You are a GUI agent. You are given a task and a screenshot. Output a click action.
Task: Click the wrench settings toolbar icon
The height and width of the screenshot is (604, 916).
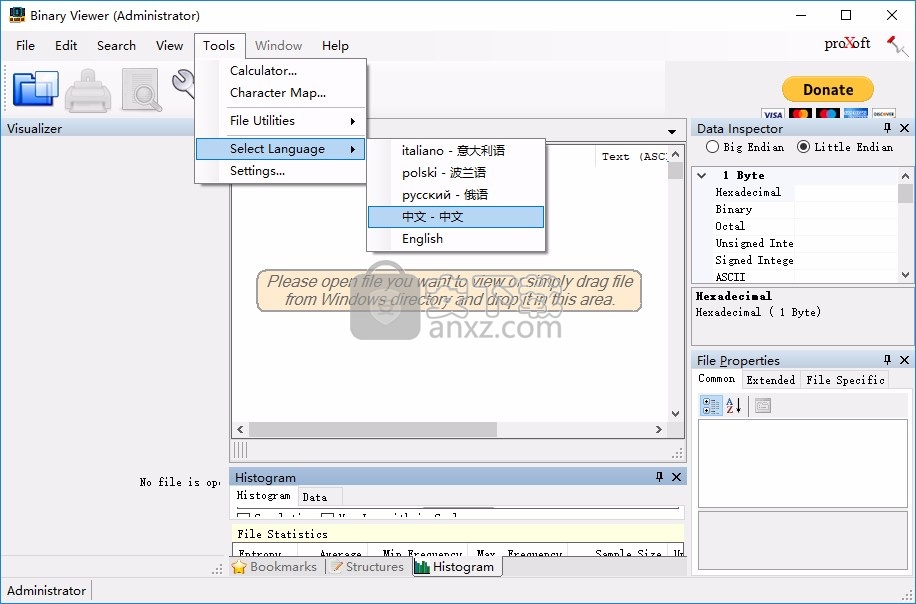coord(183,84)
